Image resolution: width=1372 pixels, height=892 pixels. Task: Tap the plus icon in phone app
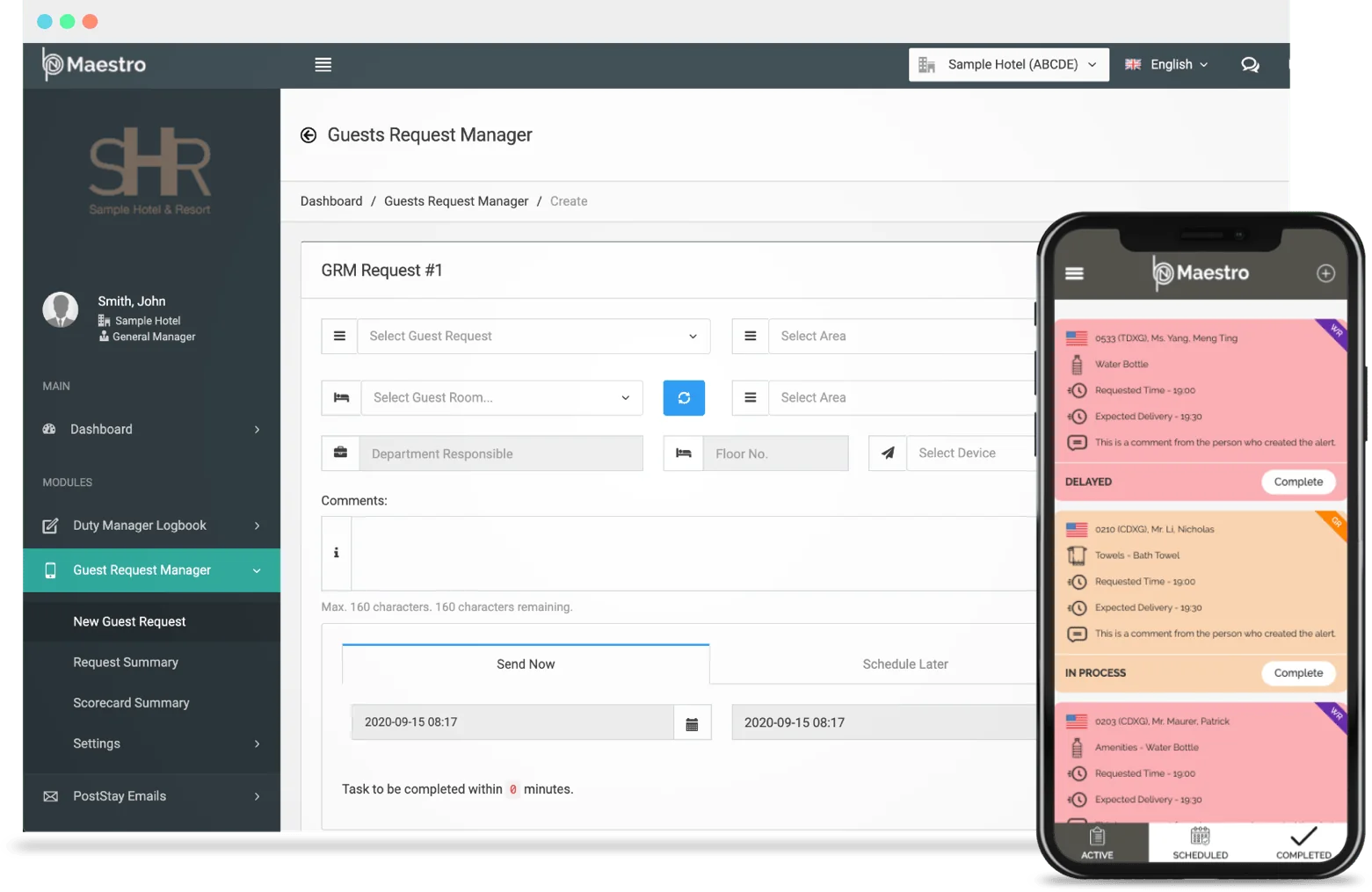[1325, 273]
